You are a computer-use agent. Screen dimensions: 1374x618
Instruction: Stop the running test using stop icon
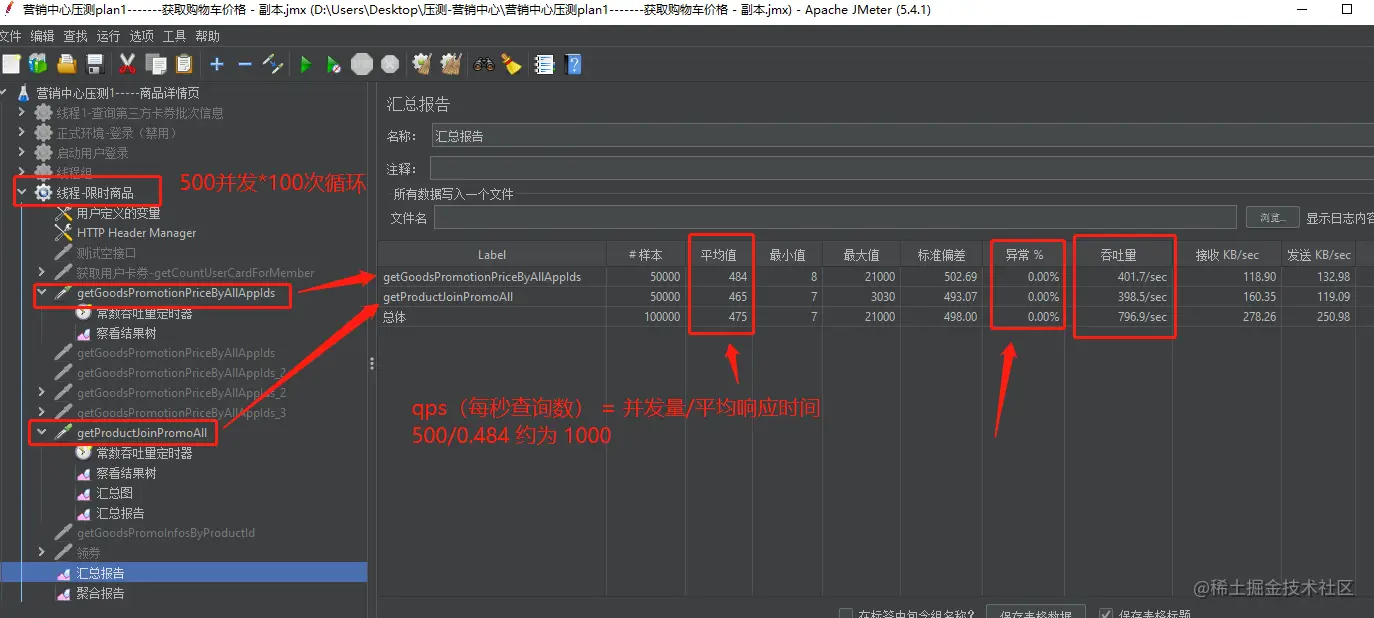tap(360, 64)
